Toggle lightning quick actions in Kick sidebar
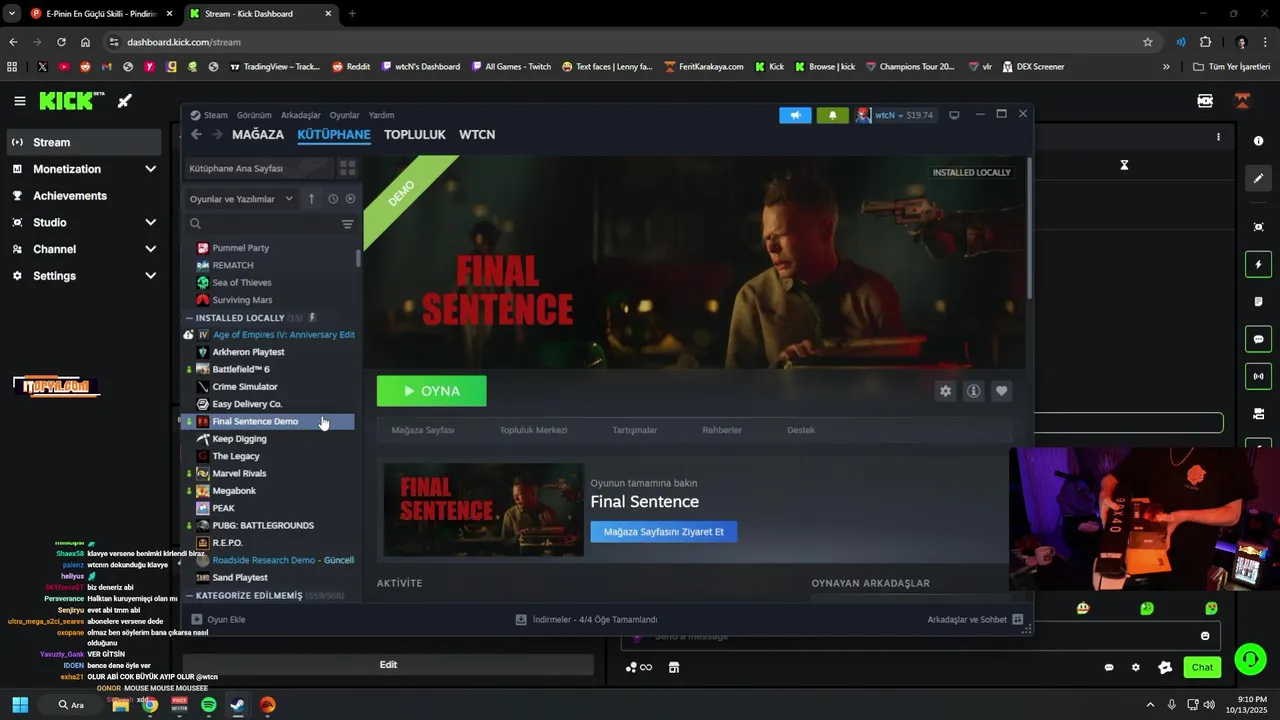 tap(1258, 265)
